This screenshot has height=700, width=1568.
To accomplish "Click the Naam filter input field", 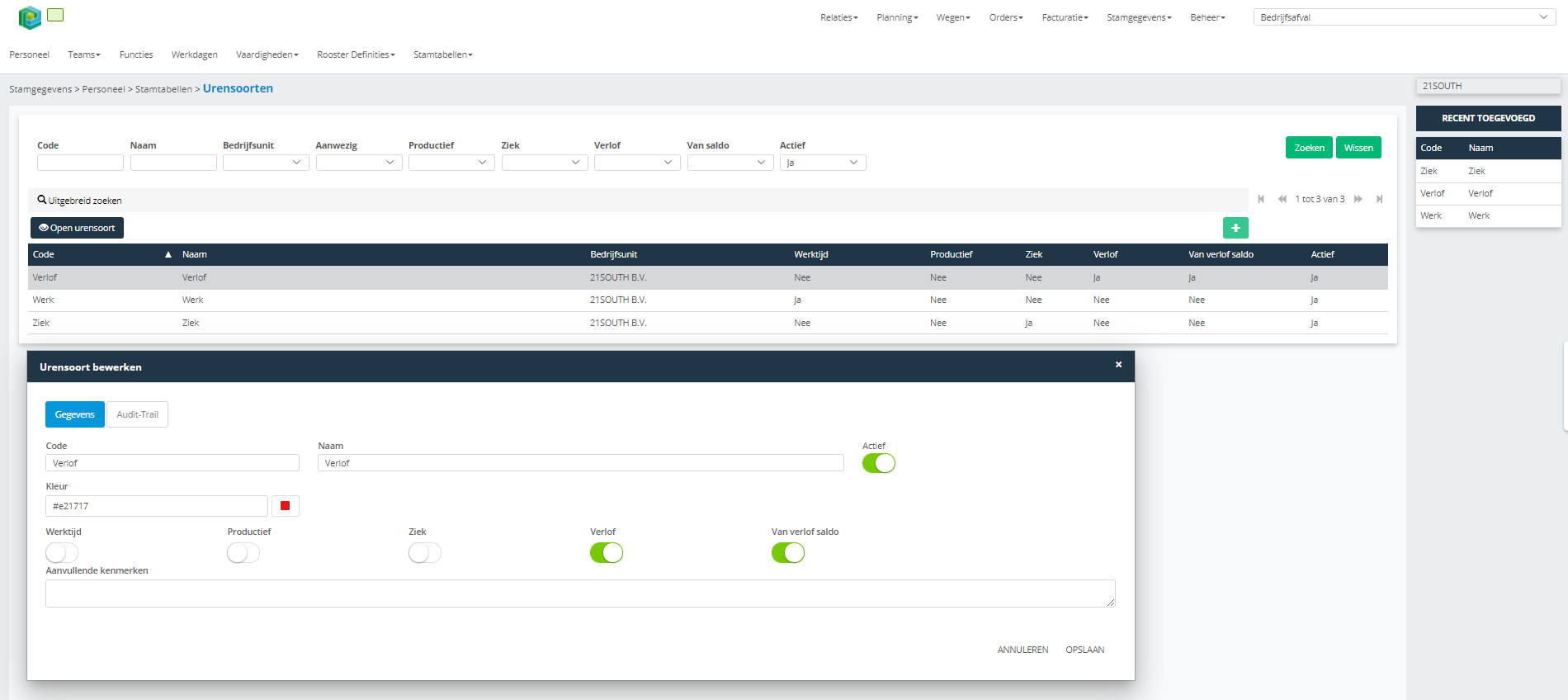I will coord(173,163).
